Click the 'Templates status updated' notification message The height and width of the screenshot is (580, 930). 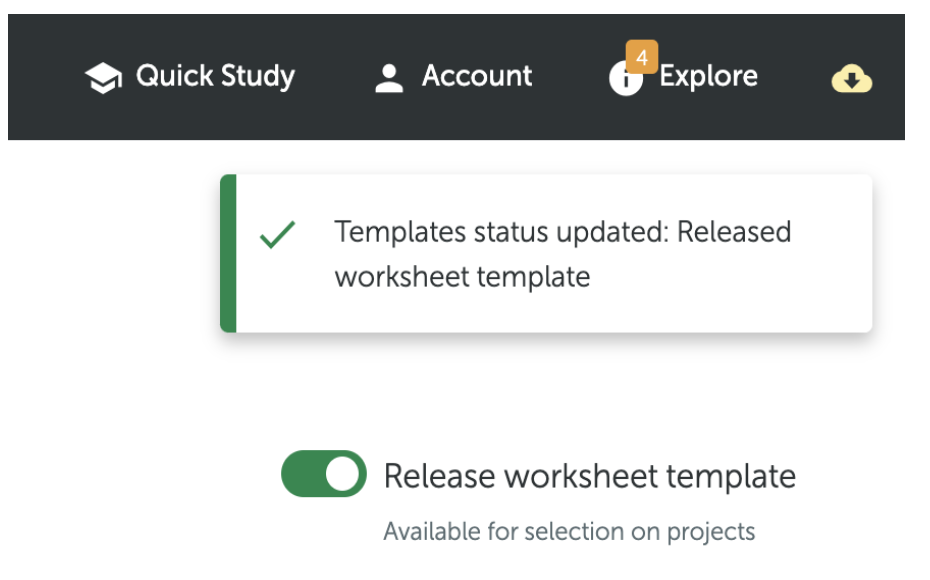[563, 254]
